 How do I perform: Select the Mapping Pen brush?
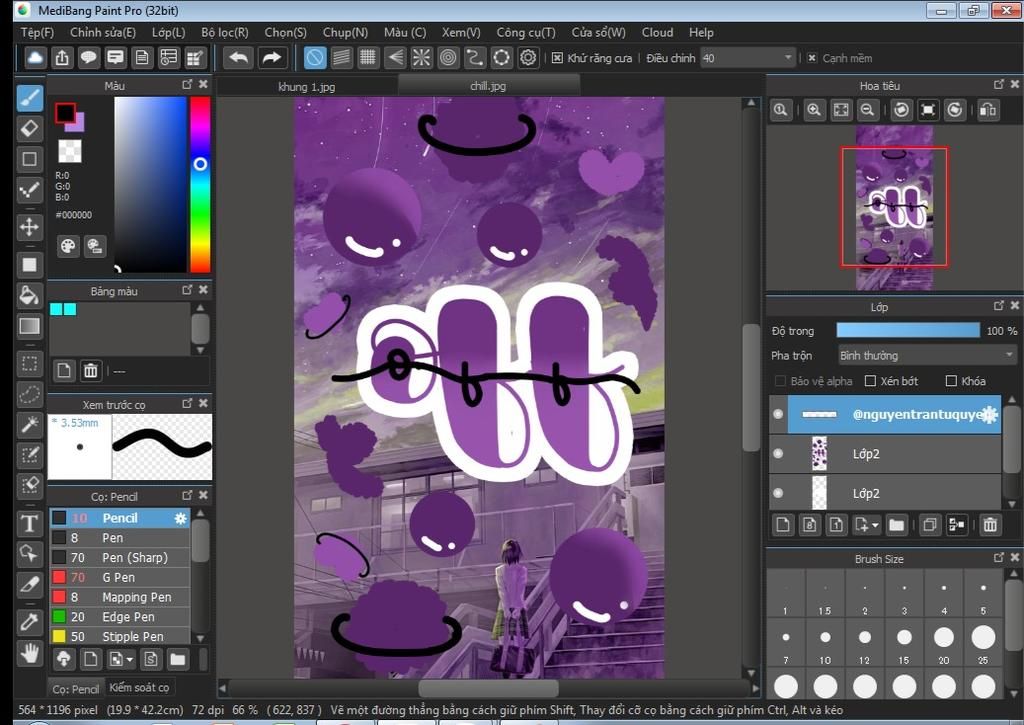[120, 597]
